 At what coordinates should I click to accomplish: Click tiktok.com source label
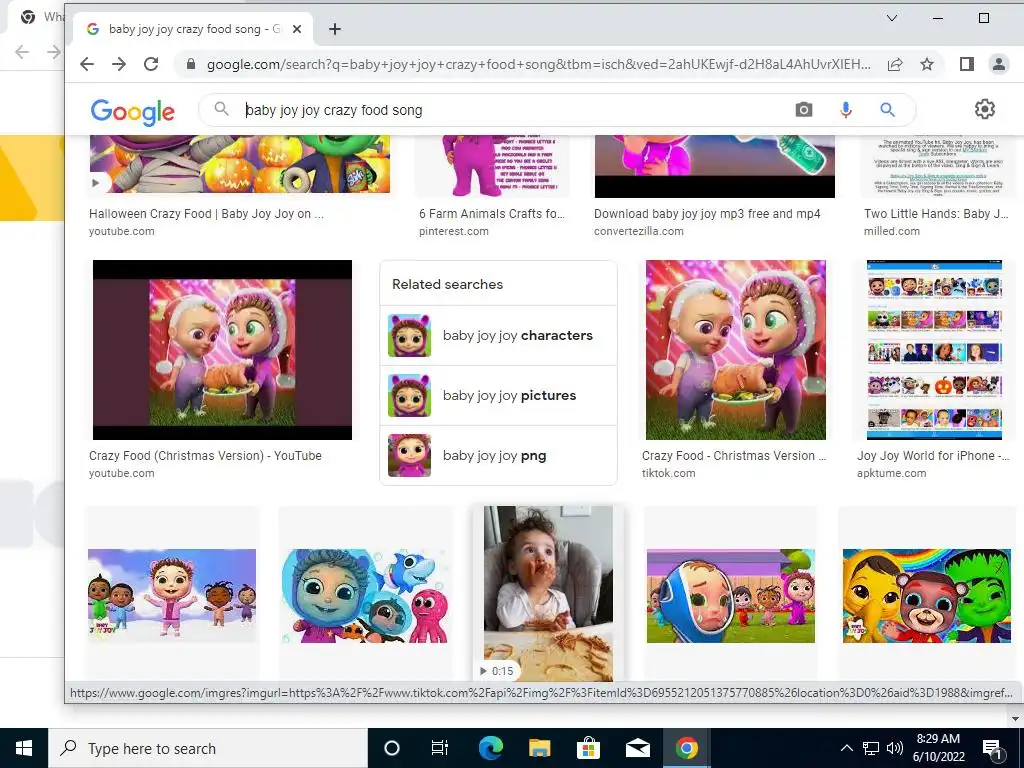pyautogui.click(x=668, y=473)
